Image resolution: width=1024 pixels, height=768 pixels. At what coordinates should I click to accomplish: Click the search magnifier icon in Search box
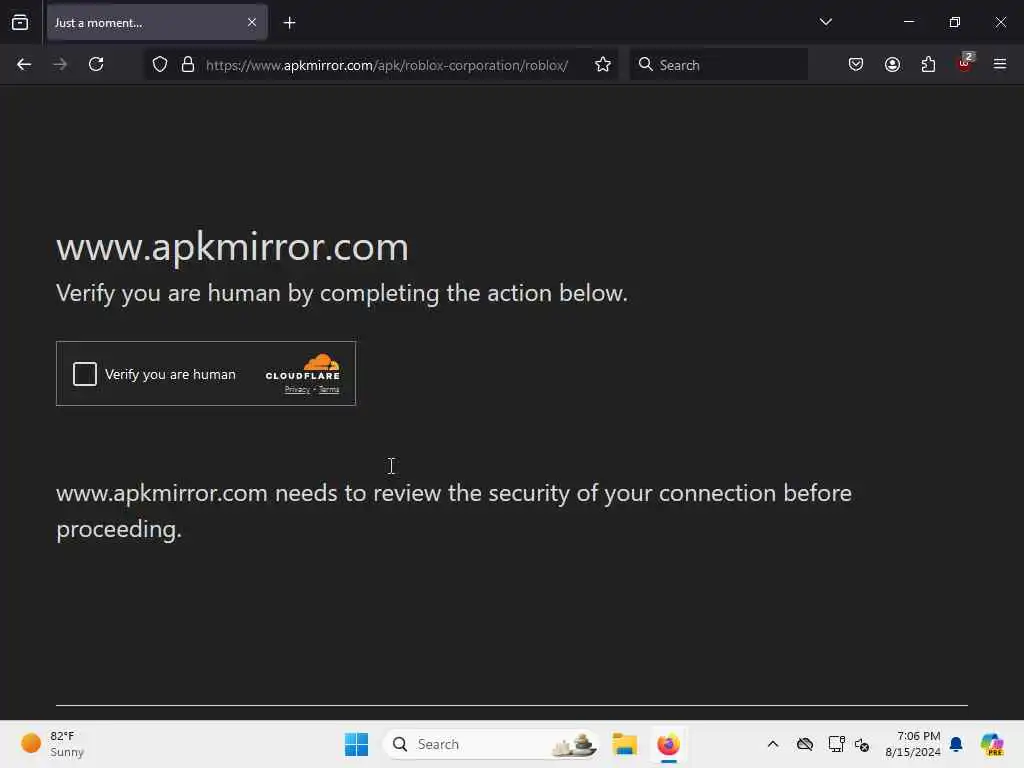645,64
